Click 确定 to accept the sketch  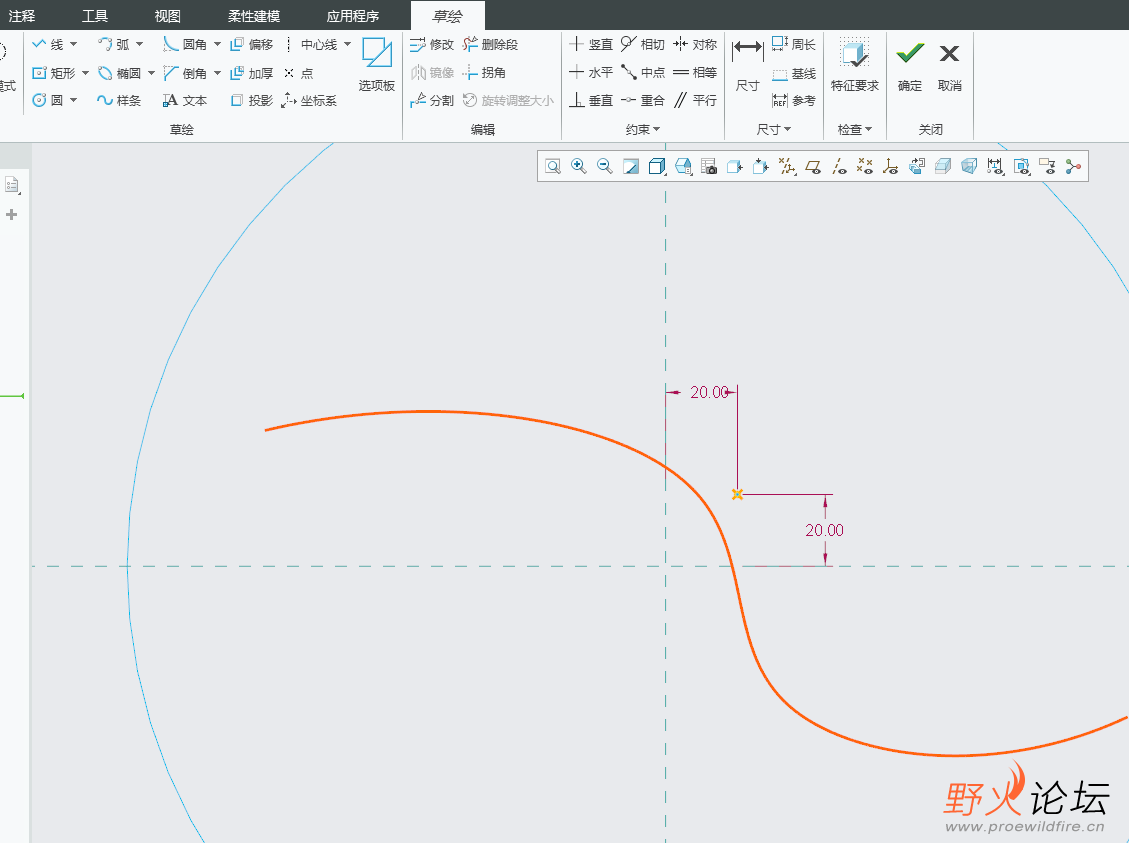909,66
